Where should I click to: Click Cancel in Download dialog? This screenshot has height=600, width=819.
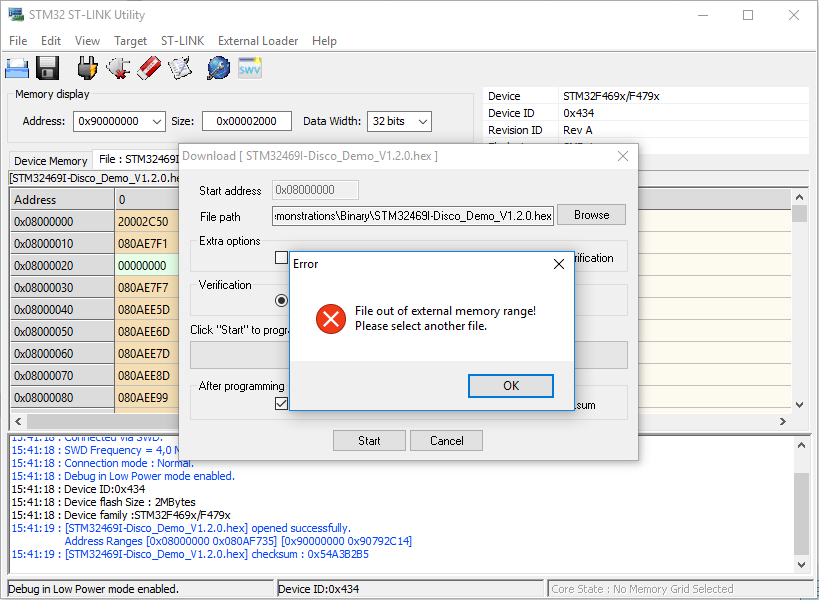[x=447, y=441]
